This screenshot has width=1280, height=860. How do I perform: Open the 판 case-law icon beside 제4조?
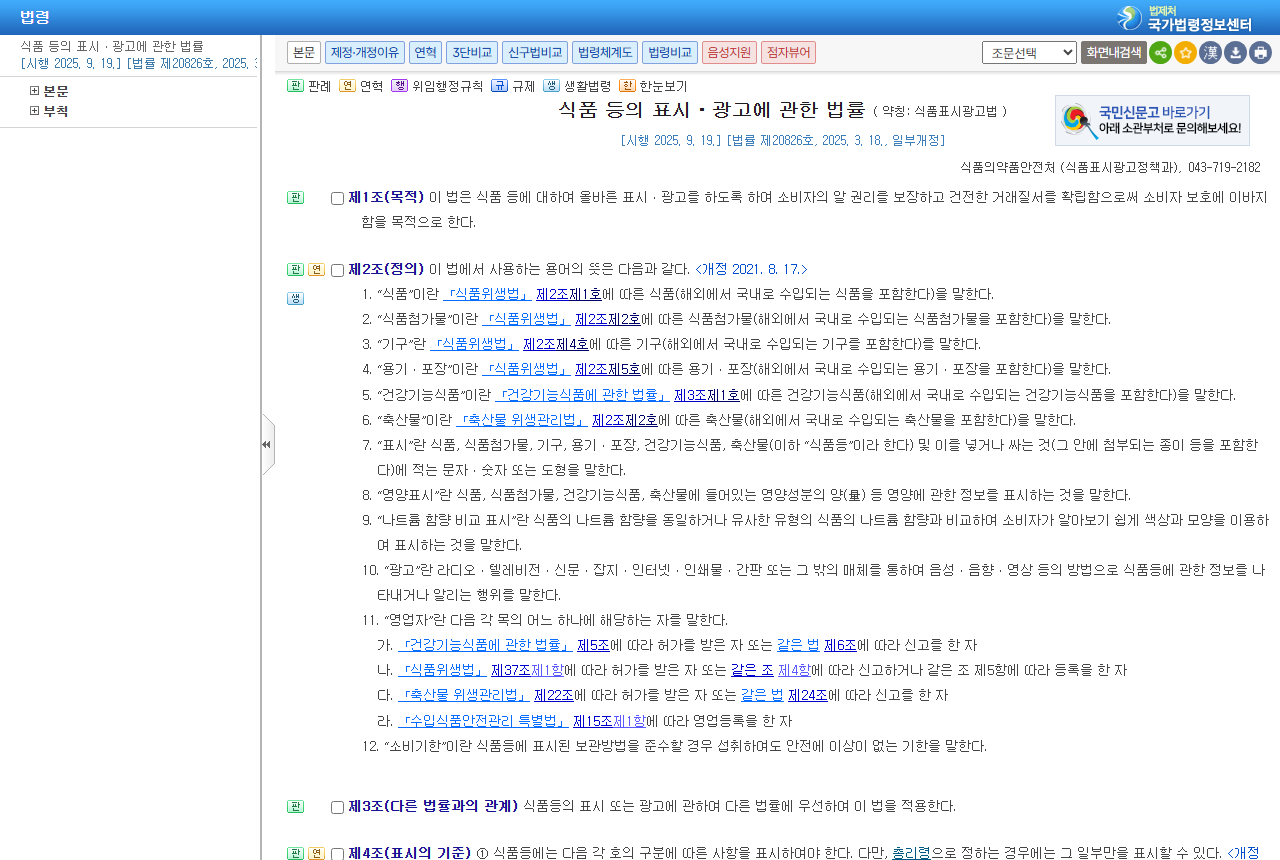tap(295, 853)
